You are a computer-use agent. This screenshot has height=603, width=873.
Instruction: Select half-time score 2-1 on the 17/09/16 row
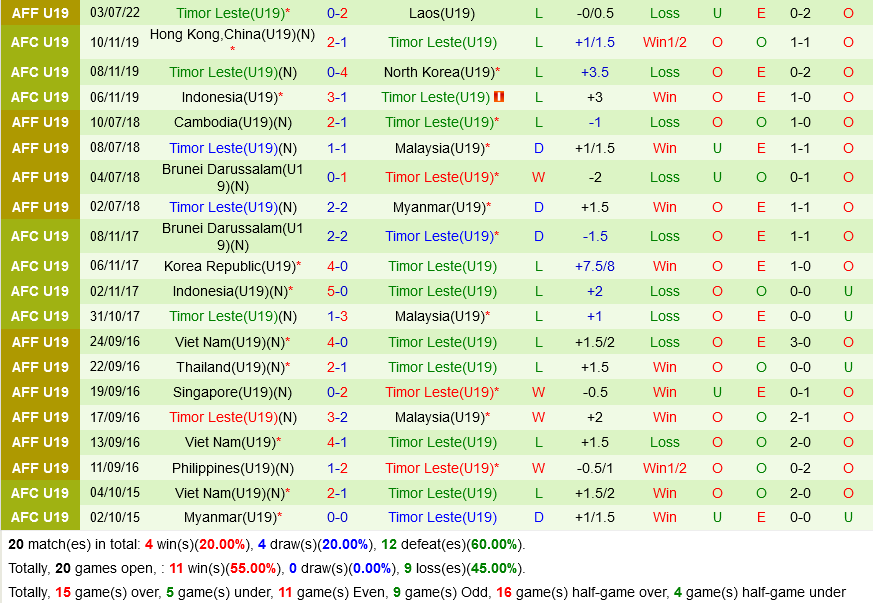click(x=800, y=418)
